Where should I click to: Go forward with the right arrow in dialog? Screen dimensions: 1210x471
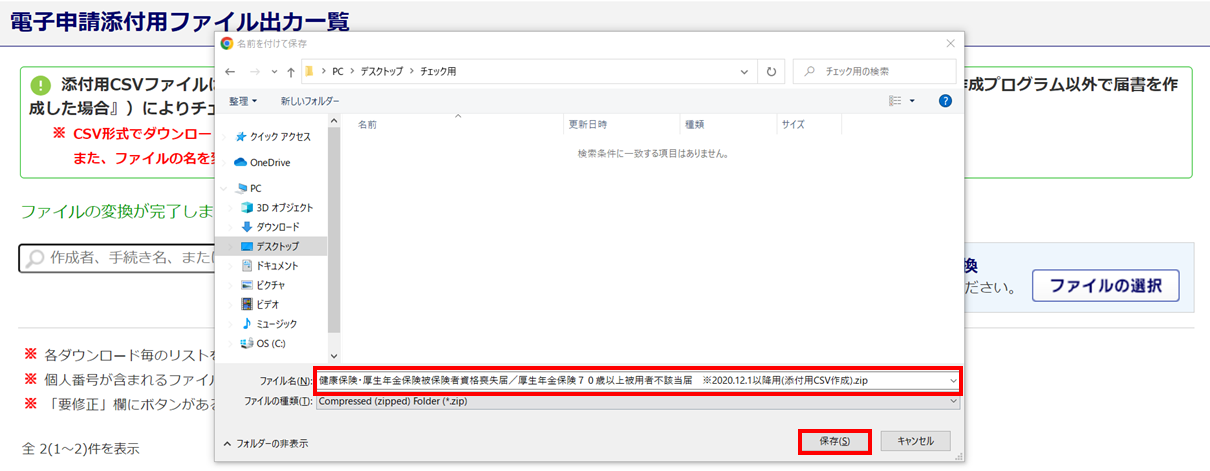click(x=254, y=72)
